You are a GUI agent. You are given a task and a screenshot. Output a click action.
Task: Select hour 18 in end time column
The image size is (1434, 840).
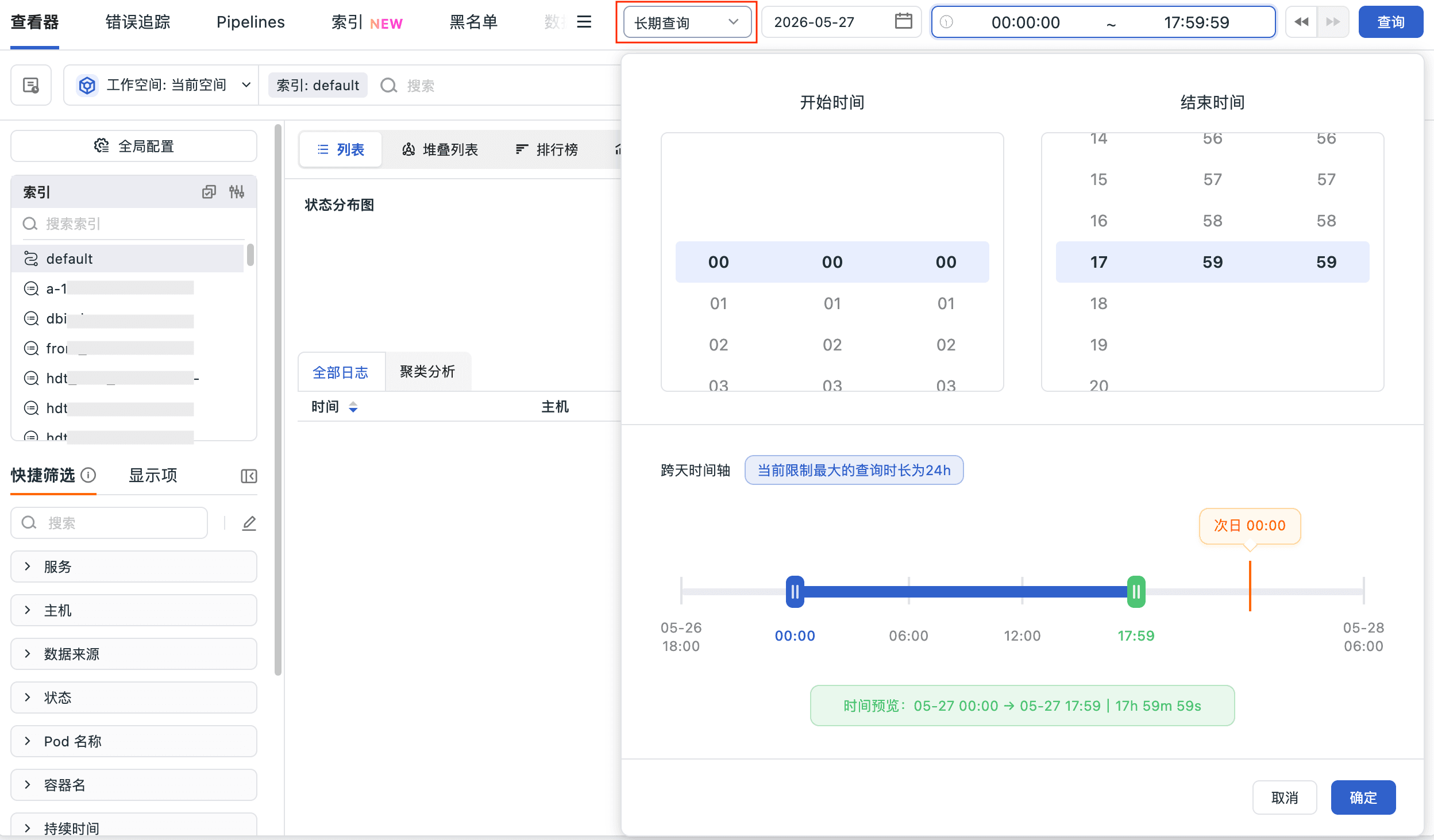pos(1098,303)
